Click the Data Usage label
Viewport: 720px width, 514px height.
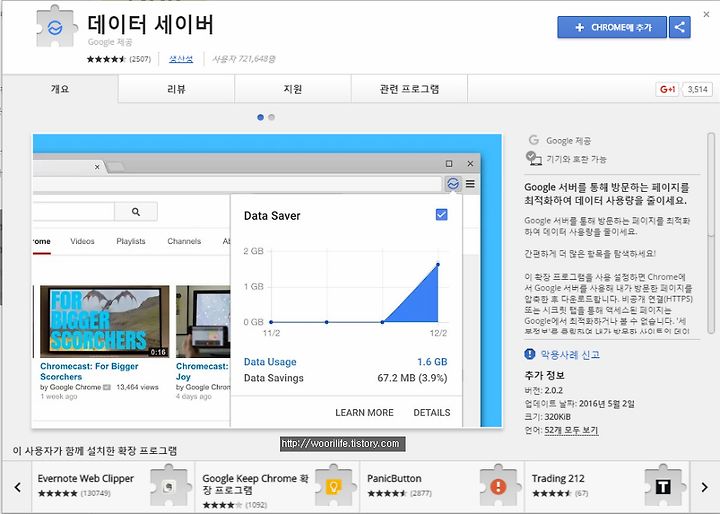270,362
